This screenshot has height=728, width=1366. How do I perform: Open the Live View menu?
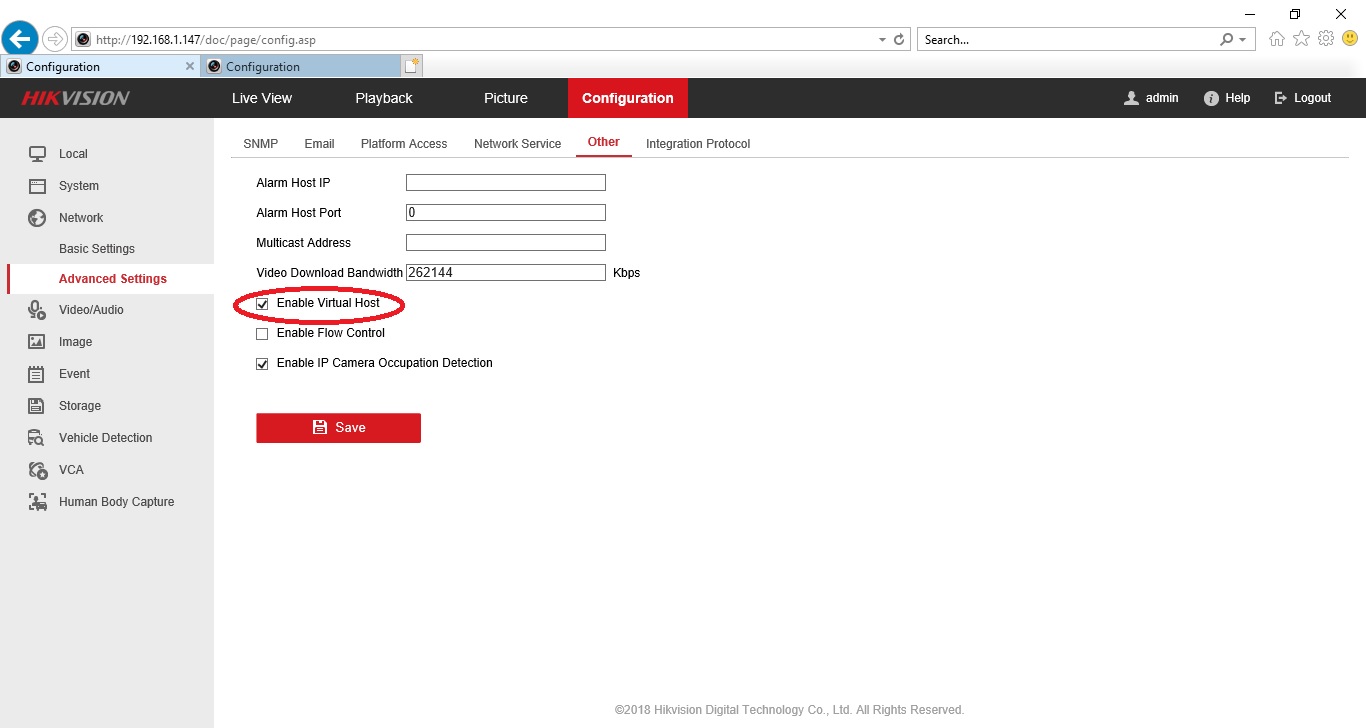261,98
